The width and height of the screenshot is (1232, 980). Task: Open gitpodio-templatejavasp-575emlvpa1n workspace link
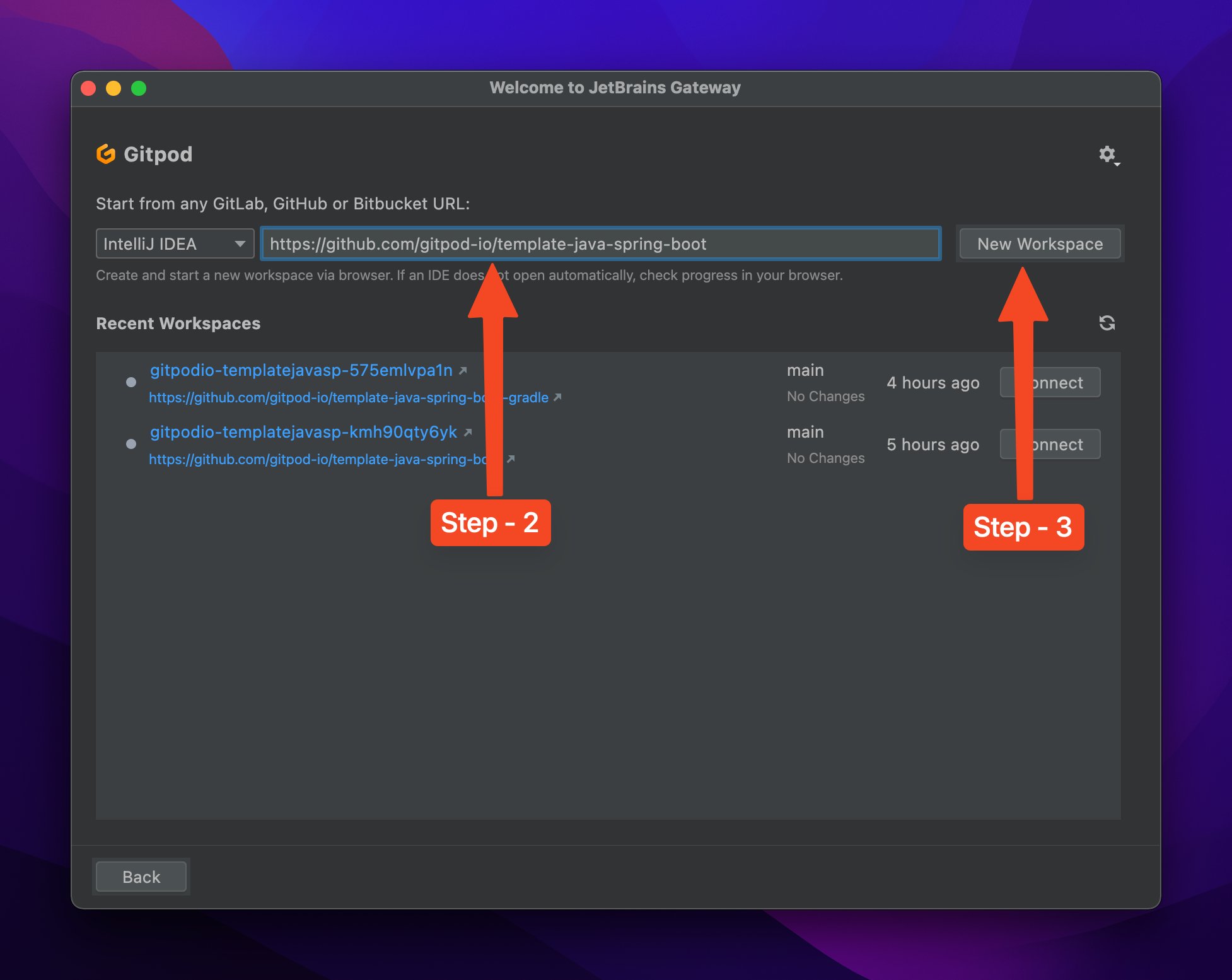[x=301, y=370]
